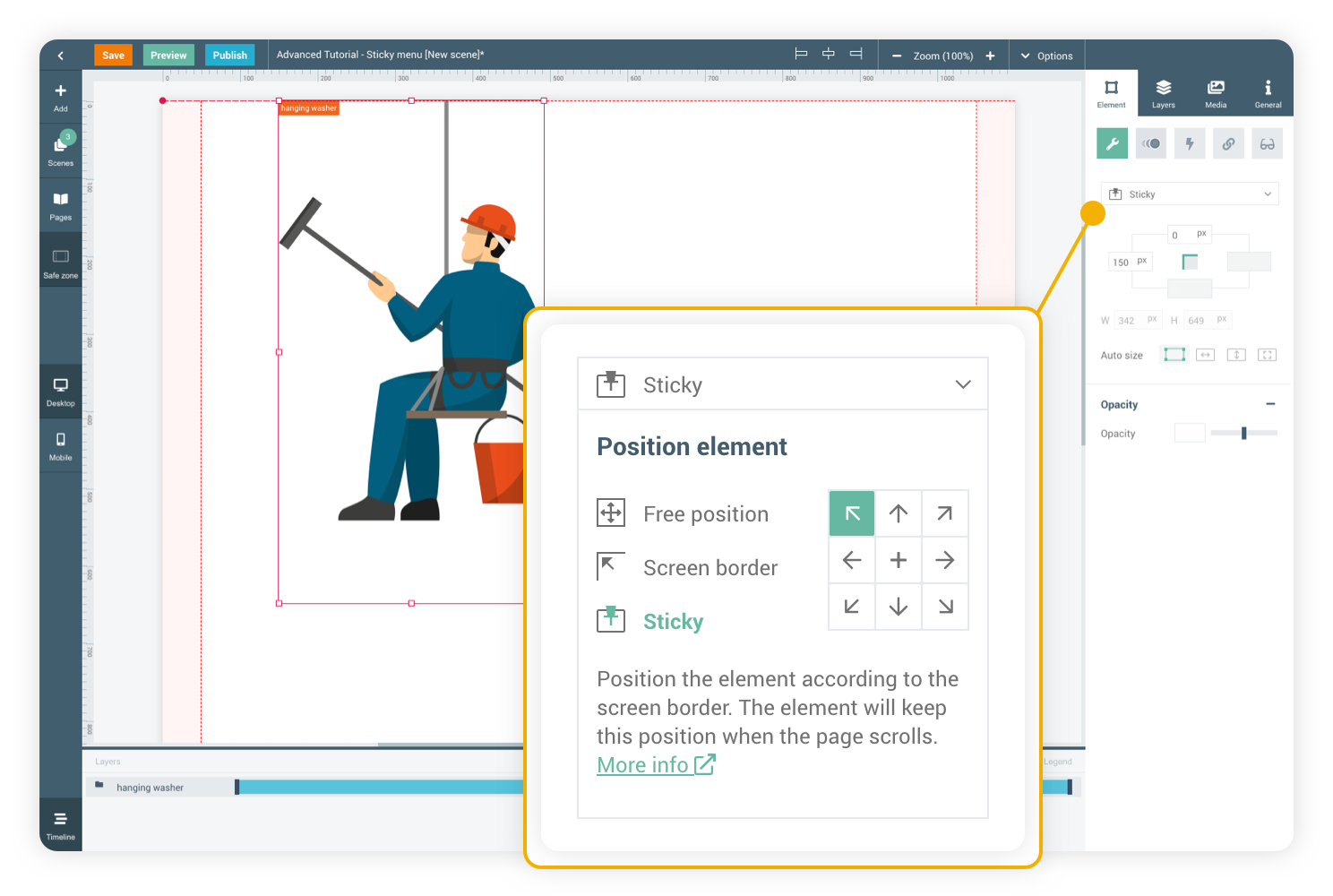Click the back arrow in top-left corner
This screenshot has height=896, width=1333.
(x=61, y=56)
